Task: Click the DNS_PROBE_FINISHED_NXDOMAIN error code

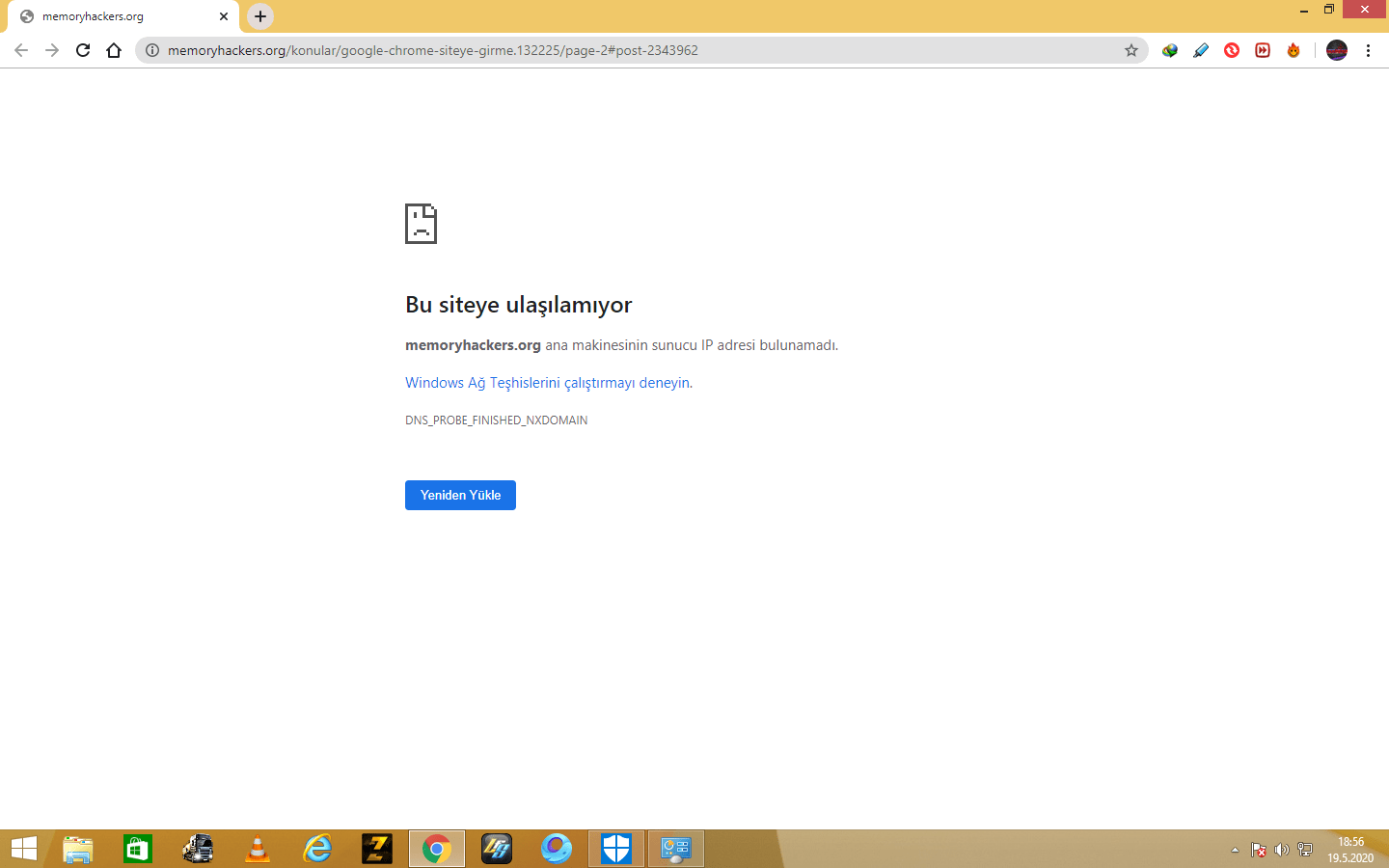Action: pyautogui.click(x=496, y=420)
